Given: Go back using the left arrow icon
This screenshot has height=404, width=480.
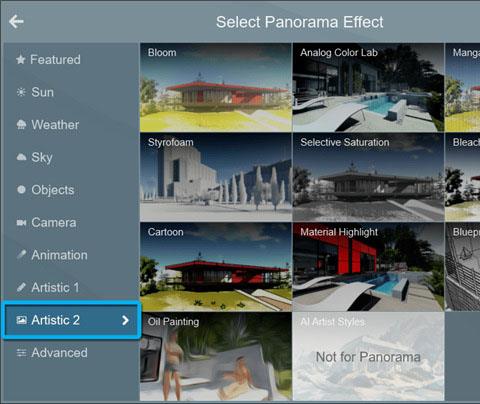Looking at the screenshot, I should [x=16, y=22].
